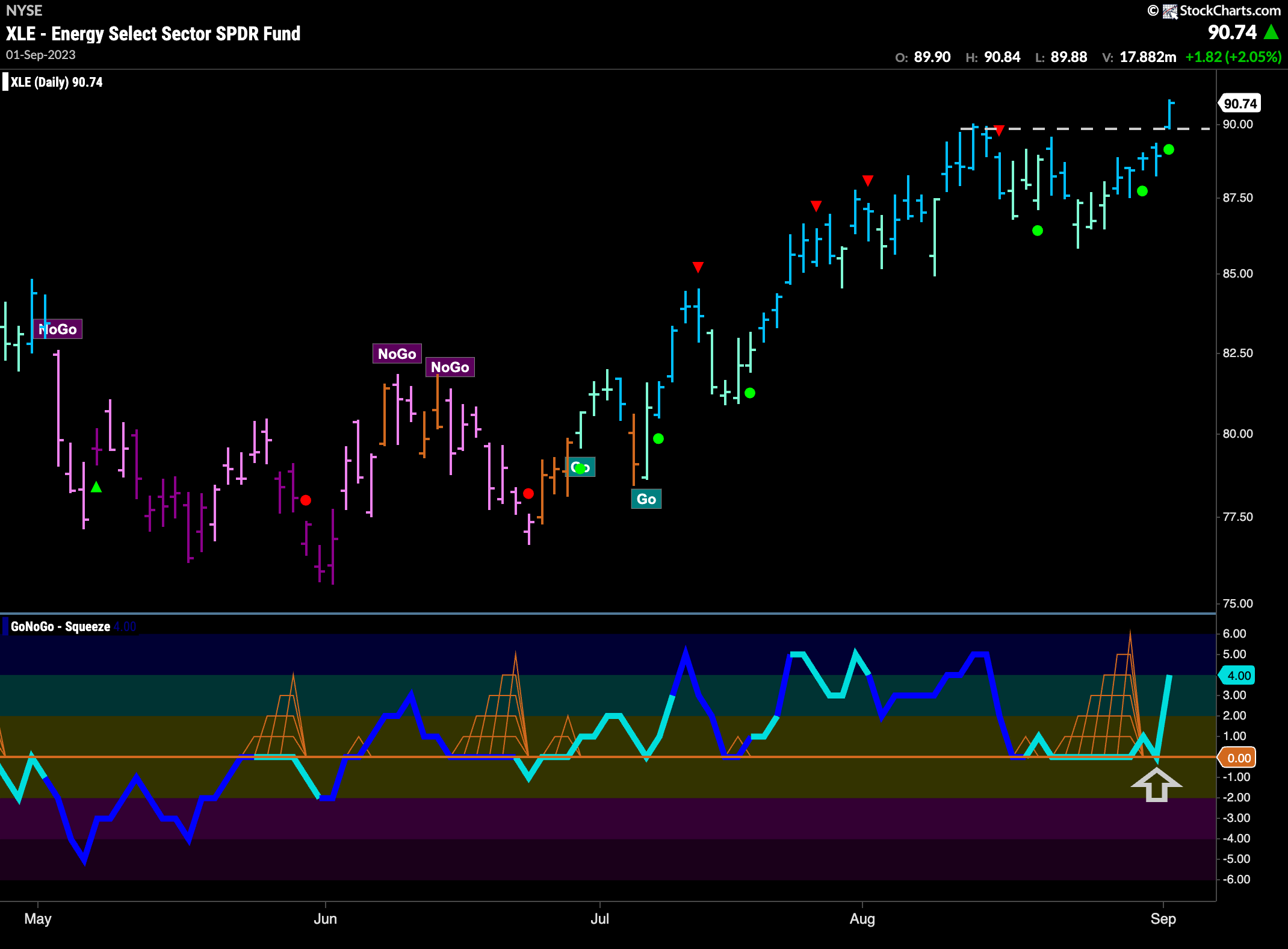1288x949 pixels.
Task: Click the low value 89.88
Action: pyautogui.click(x=1069, y=57)
